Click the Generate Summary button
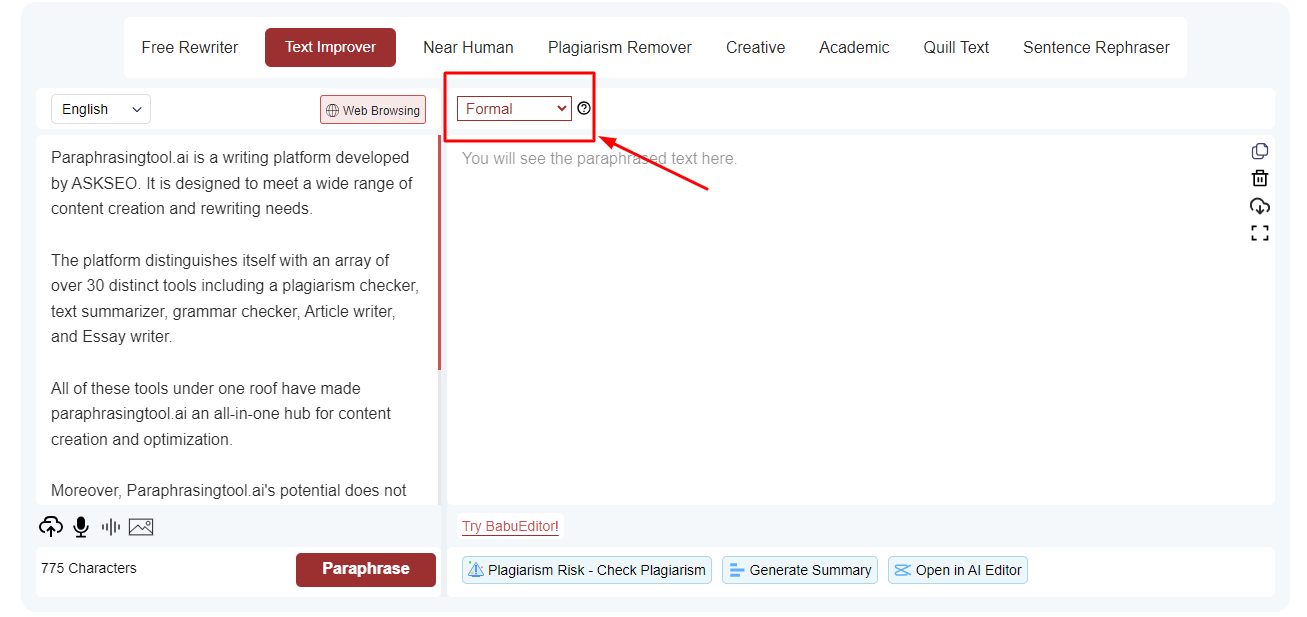1307x617 pixels. (x=800, y=570)
